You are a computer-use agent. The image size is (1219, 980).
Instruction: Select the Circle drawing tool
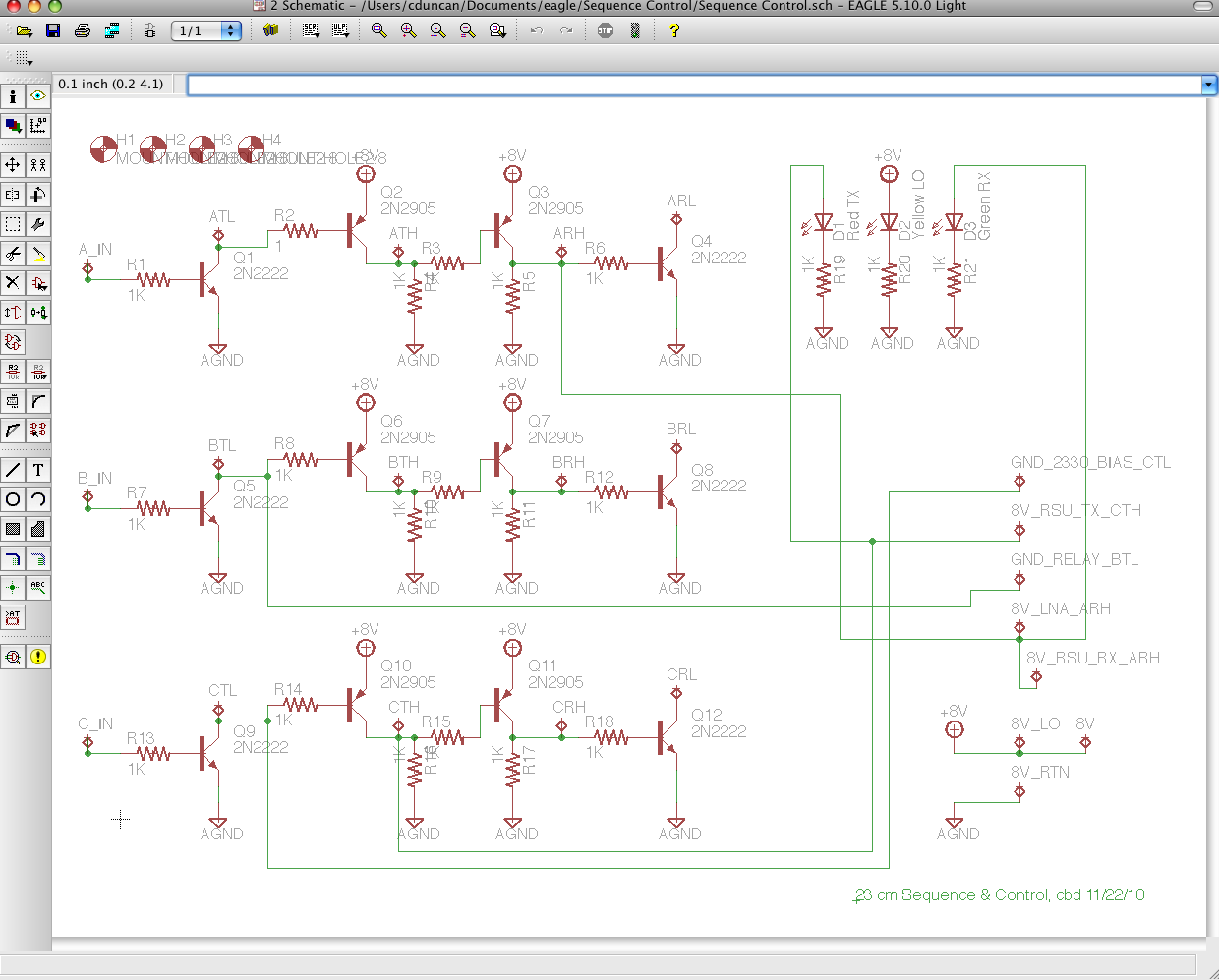13,499
